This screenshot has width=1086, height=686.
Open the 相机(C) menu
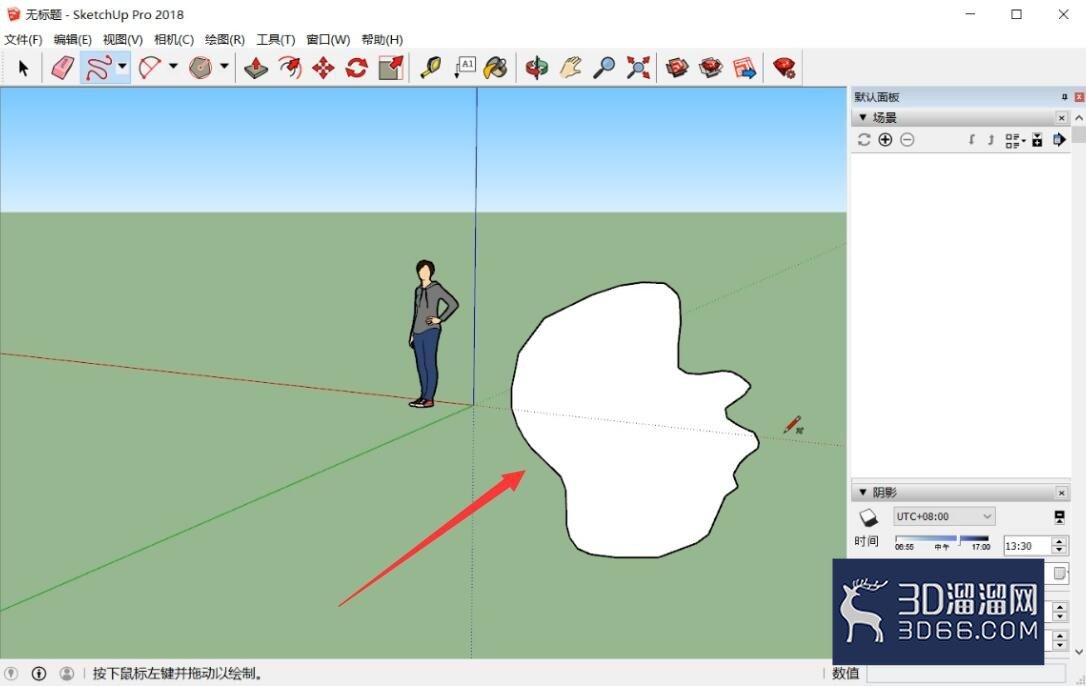click(x=174, y=39)
